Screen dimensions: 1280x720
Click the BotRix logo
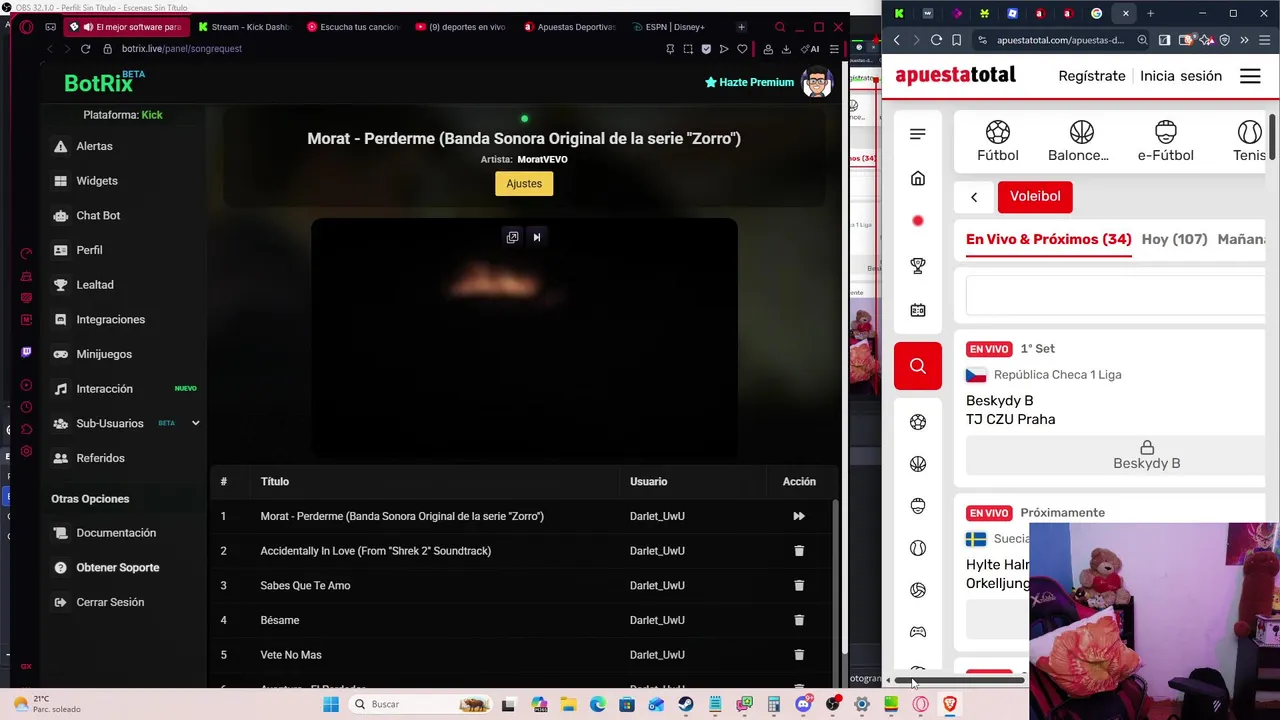click(x=105, y=82)
